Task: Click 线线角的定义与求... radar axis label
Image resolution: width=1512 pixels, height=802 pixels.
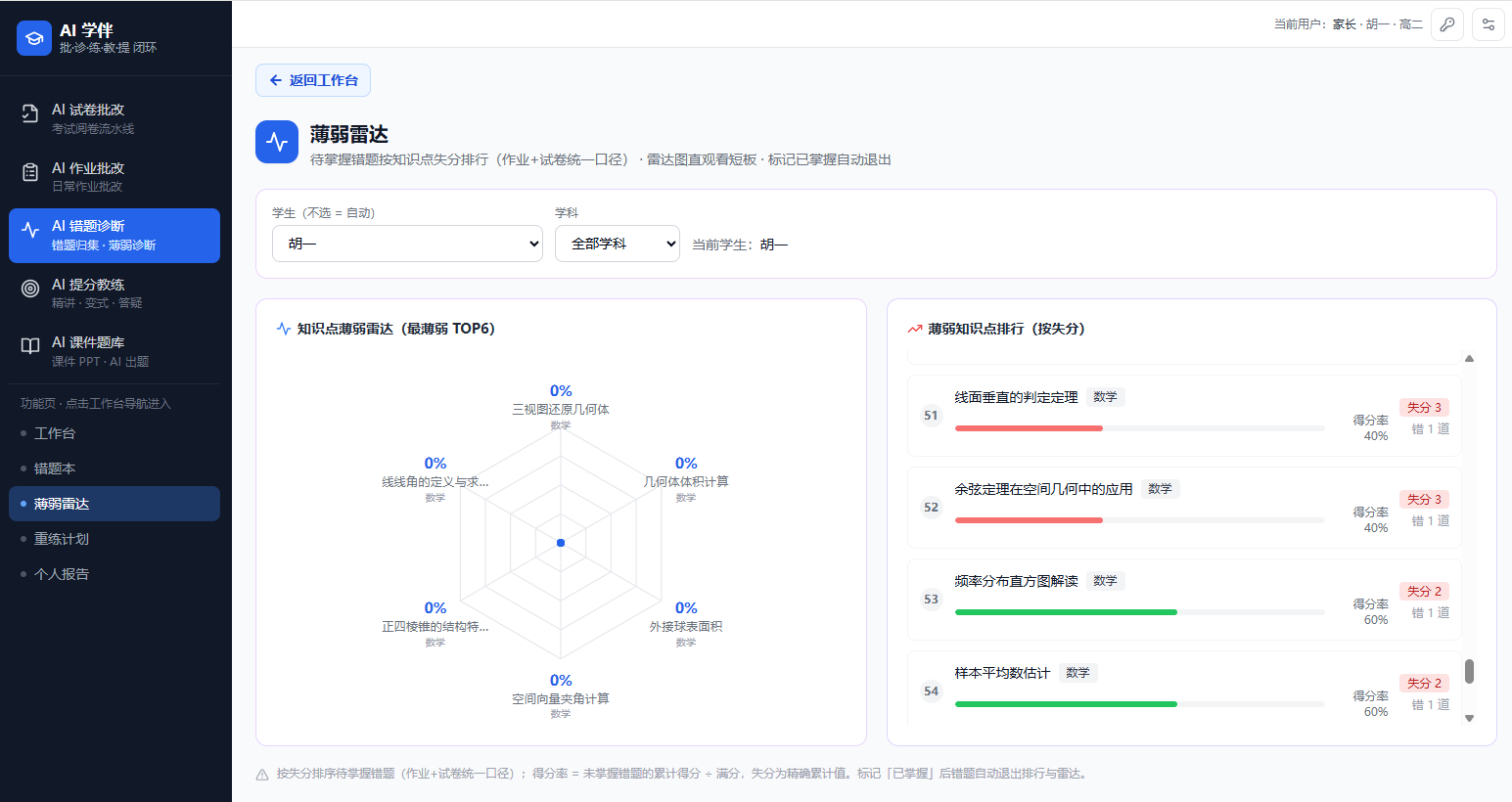Action: [x=435, y=482]
